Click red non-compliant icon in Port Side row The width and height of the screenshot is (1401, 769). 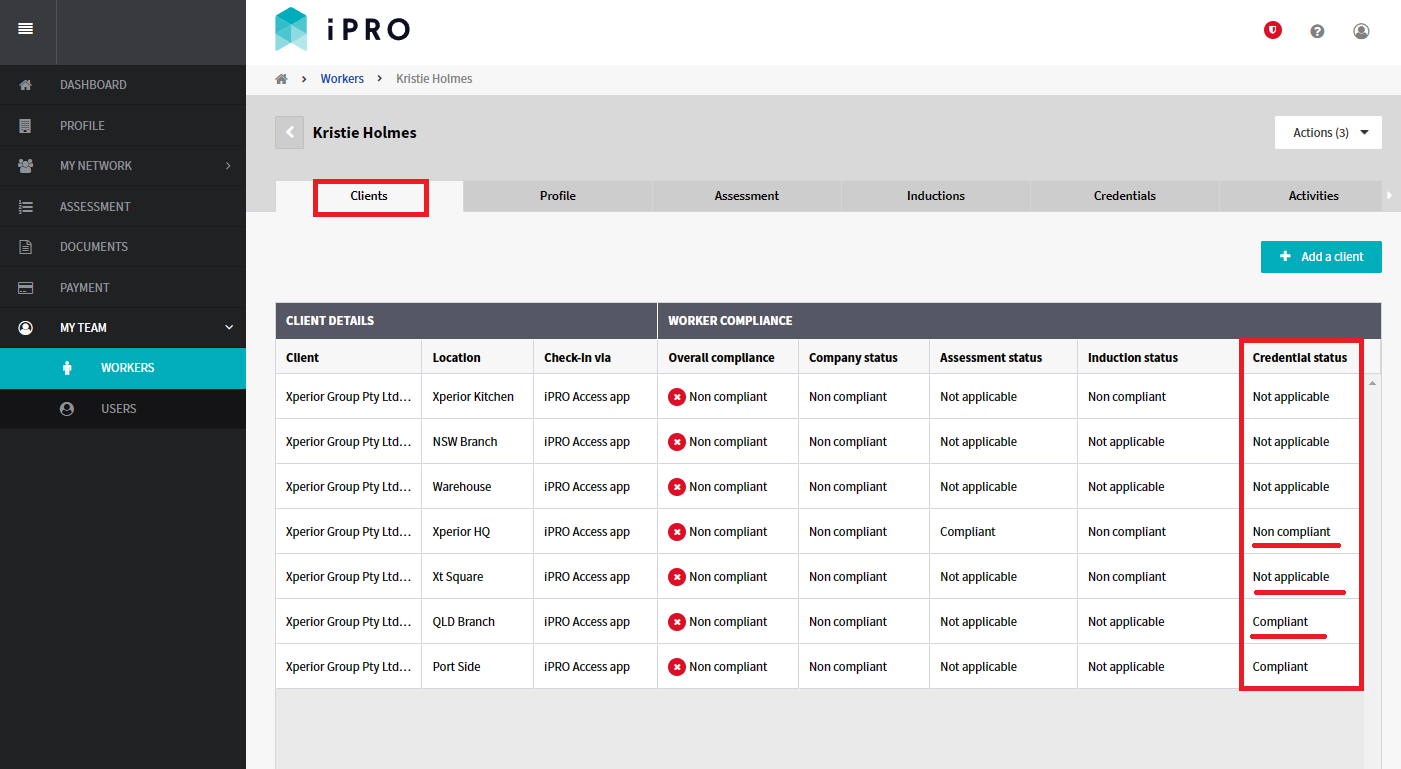coord(677,667)
